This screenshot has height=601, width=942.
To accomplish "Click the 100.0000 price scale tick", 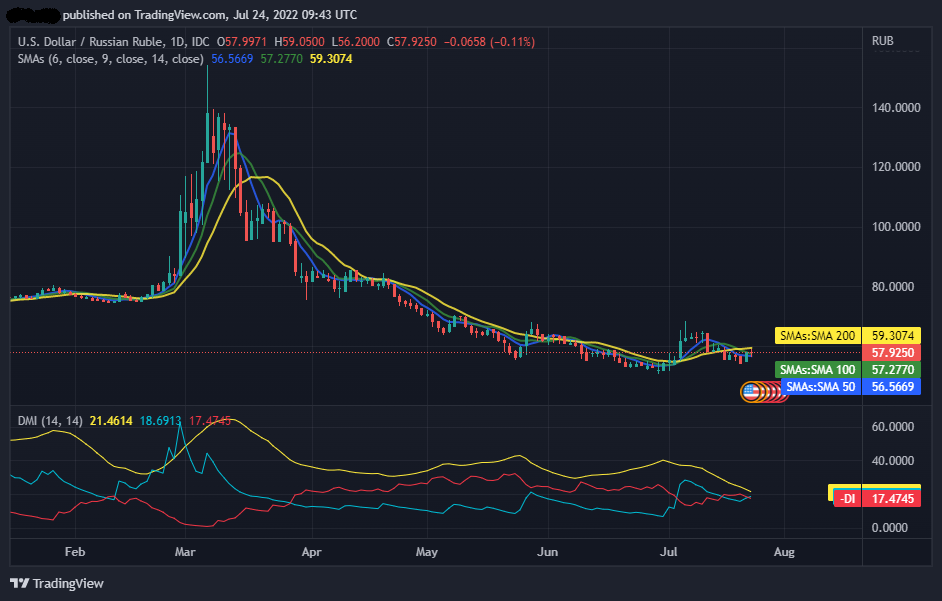I will click(896, 227).
